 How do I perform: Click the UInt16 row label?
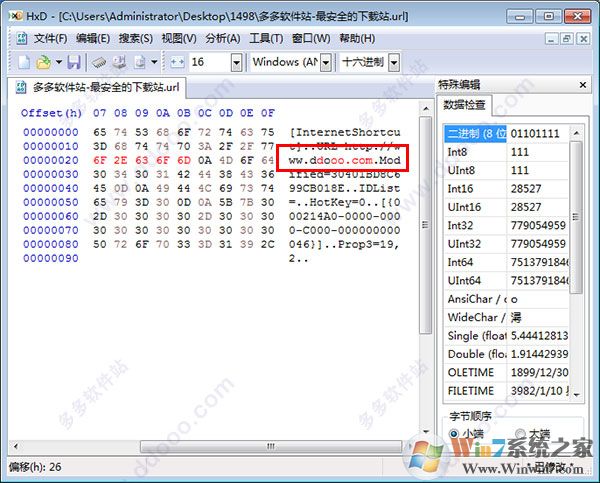coord(464,207)
